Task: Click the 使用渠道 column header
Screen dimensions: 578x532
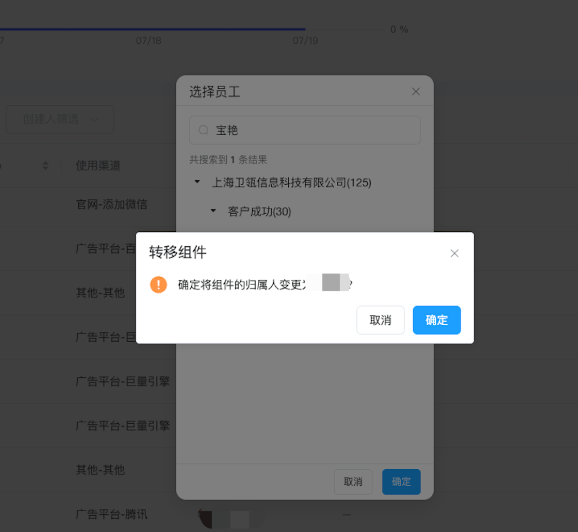Action: click(x=98, y=166)
